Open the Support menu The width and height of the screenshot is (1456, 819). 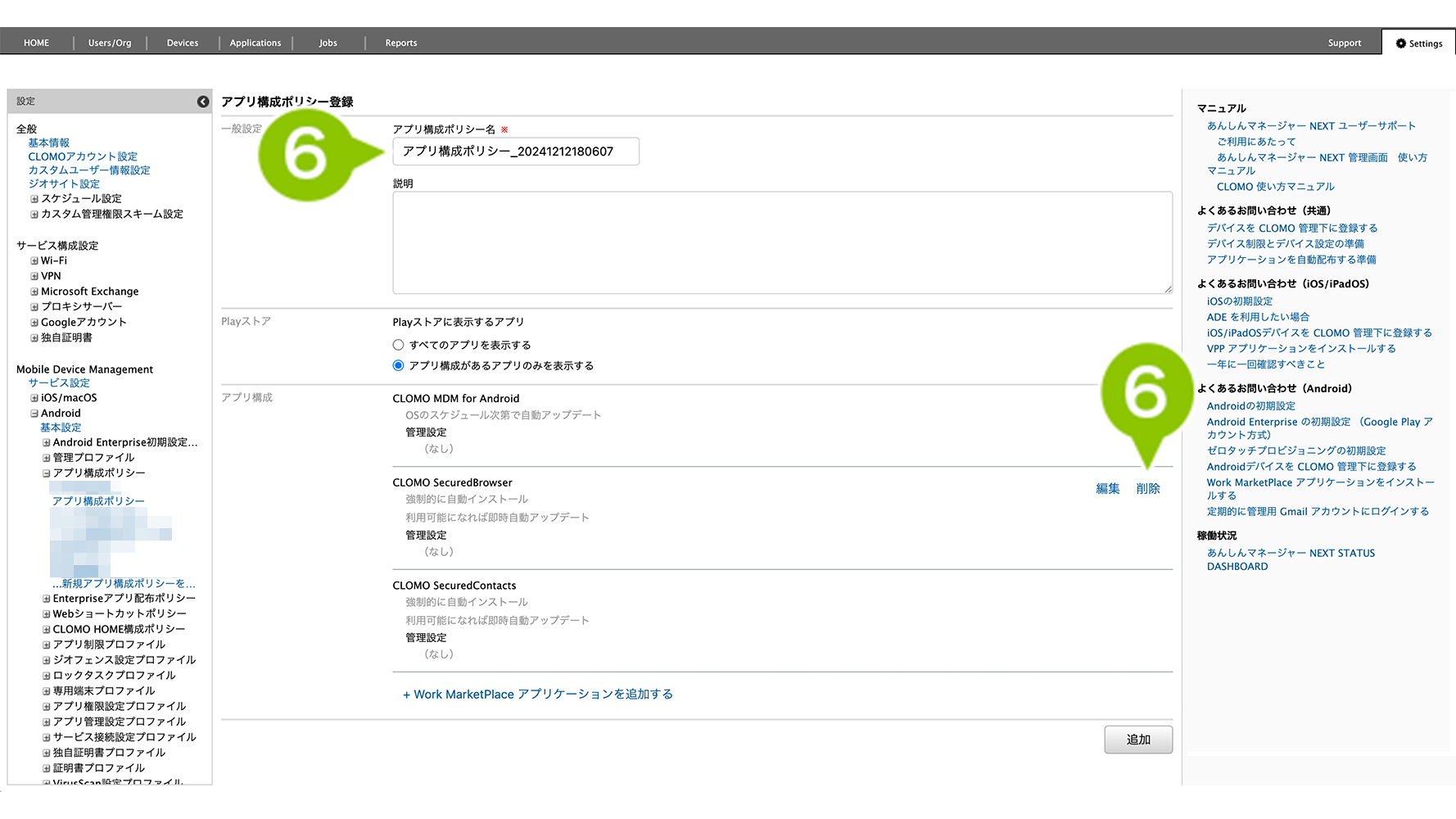[x=1345, y=43]
